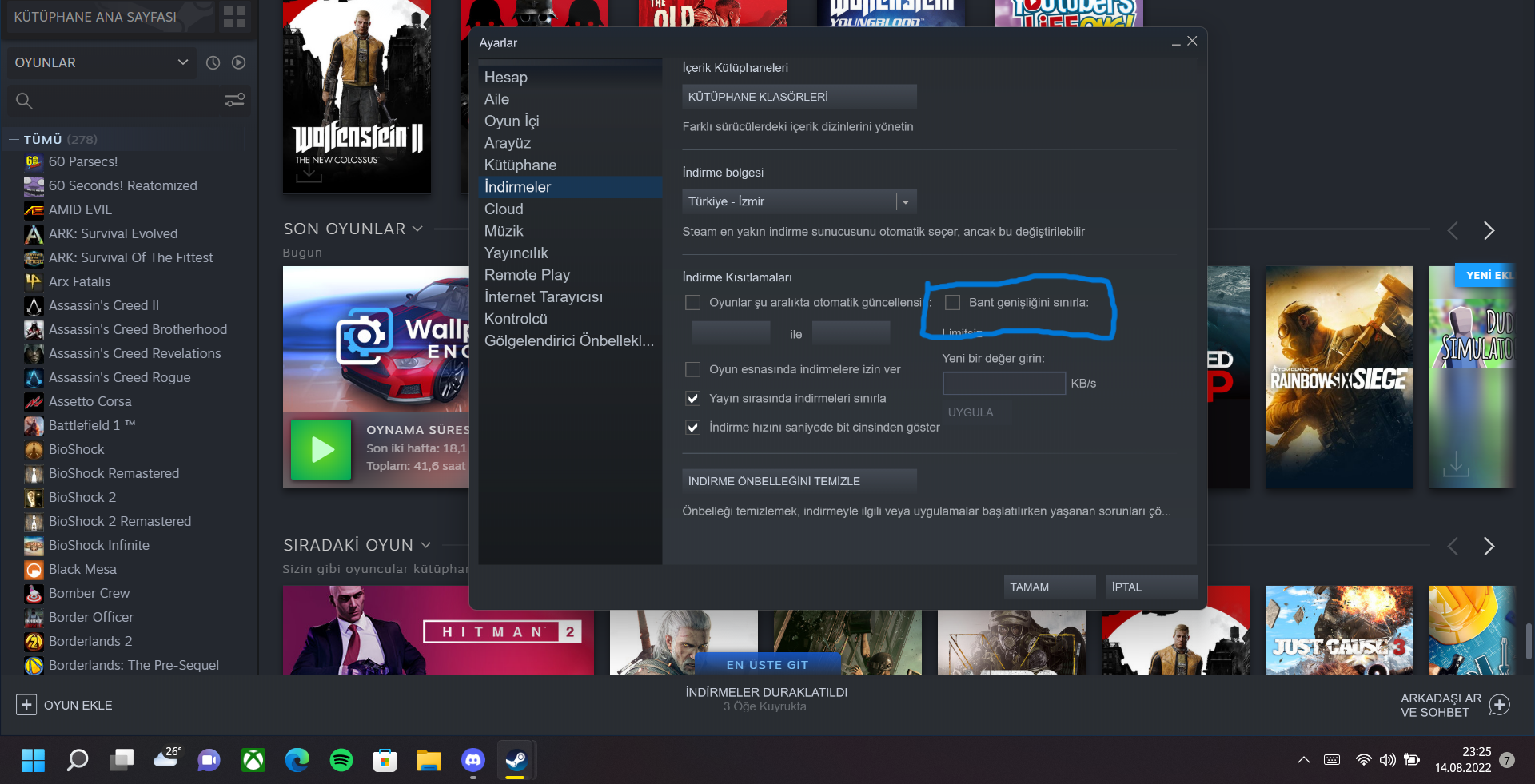Open Xbox app from the taskbar
The width and height of the screenshot is (1535, 784).
point(253,760)
